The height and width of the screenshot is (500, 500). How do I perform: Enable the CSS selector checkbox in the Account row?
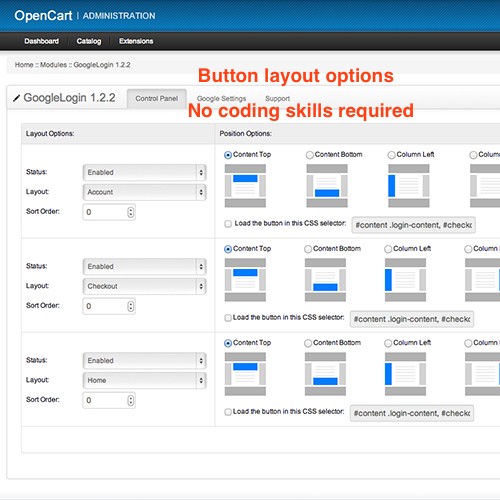point(228,224)
